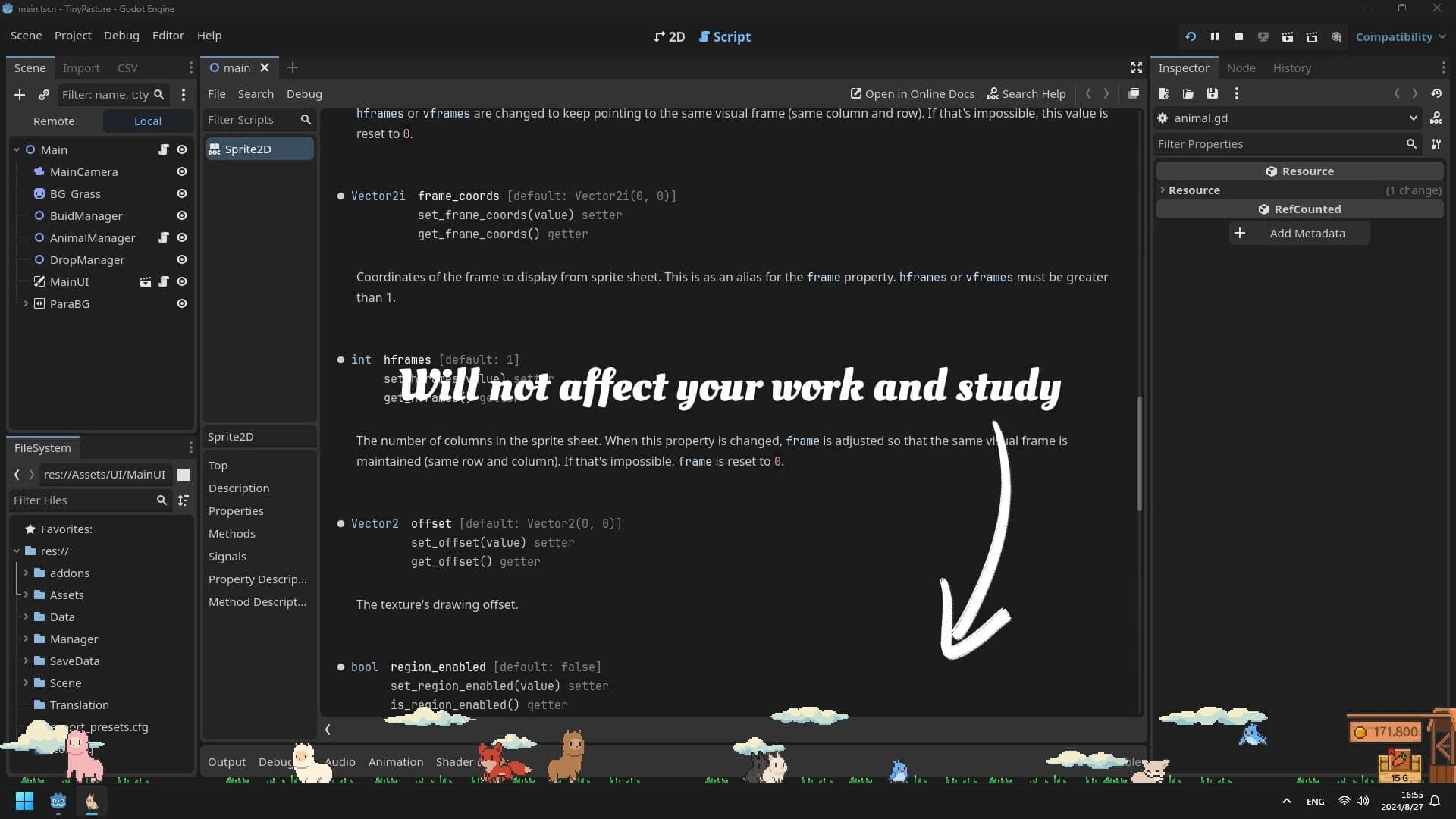Click the Instantiate Child Scene link icon

[x=43, y=95]
